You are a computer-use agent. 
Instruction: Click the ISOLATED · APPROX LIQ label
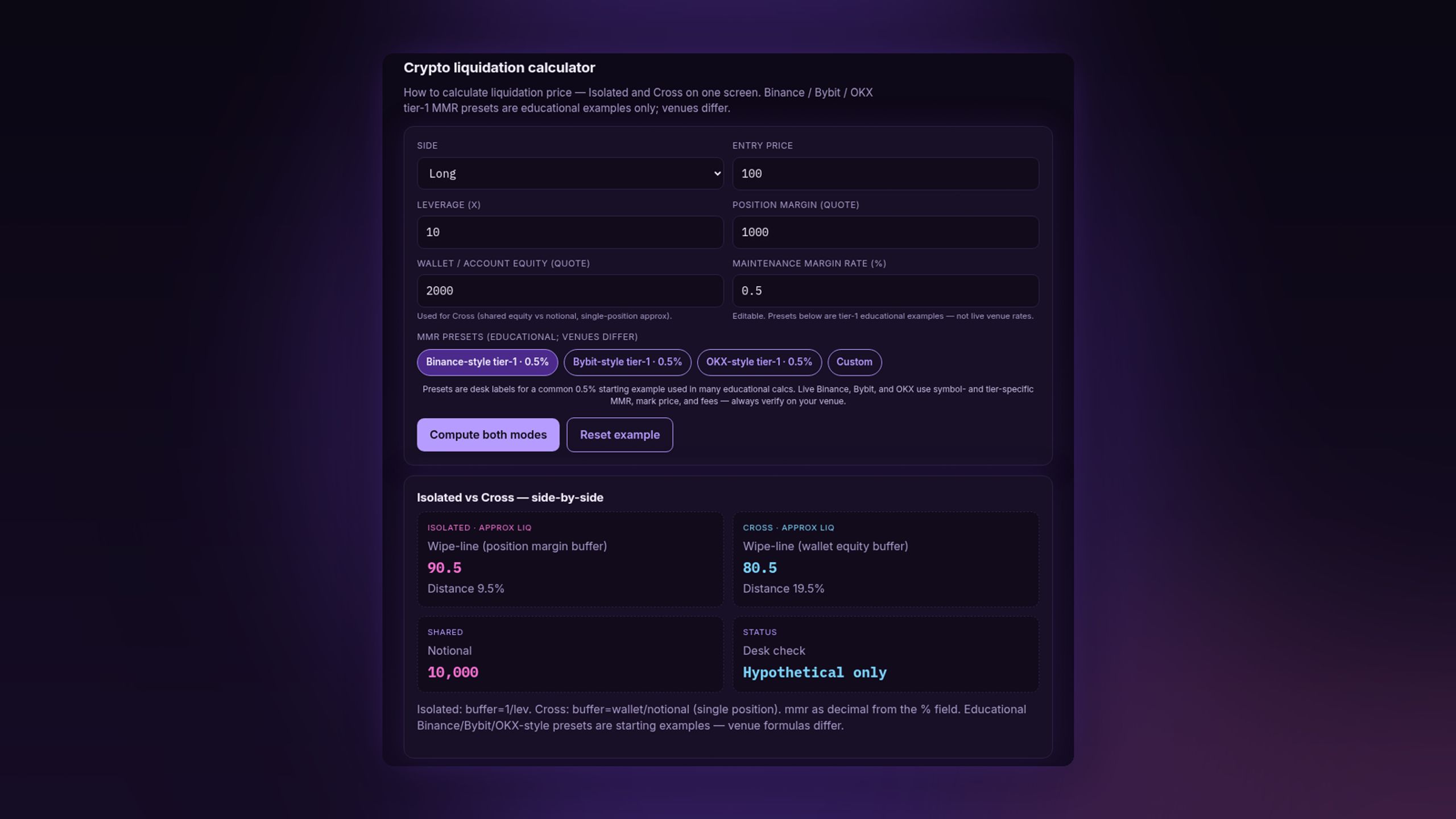coord(479,528)
